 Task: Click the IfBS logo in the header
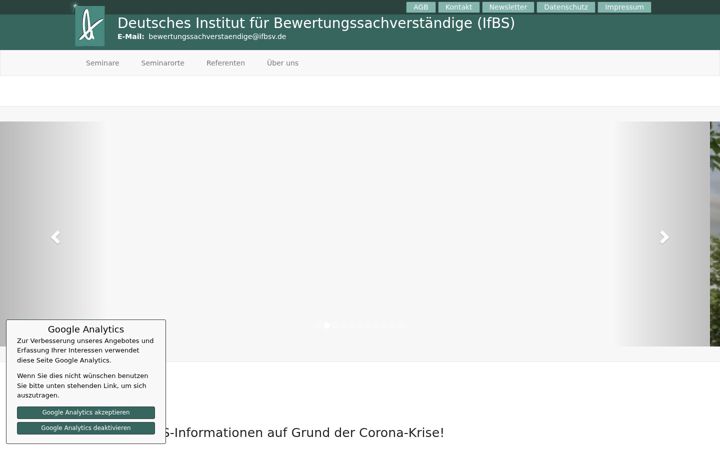coord(90,26)
